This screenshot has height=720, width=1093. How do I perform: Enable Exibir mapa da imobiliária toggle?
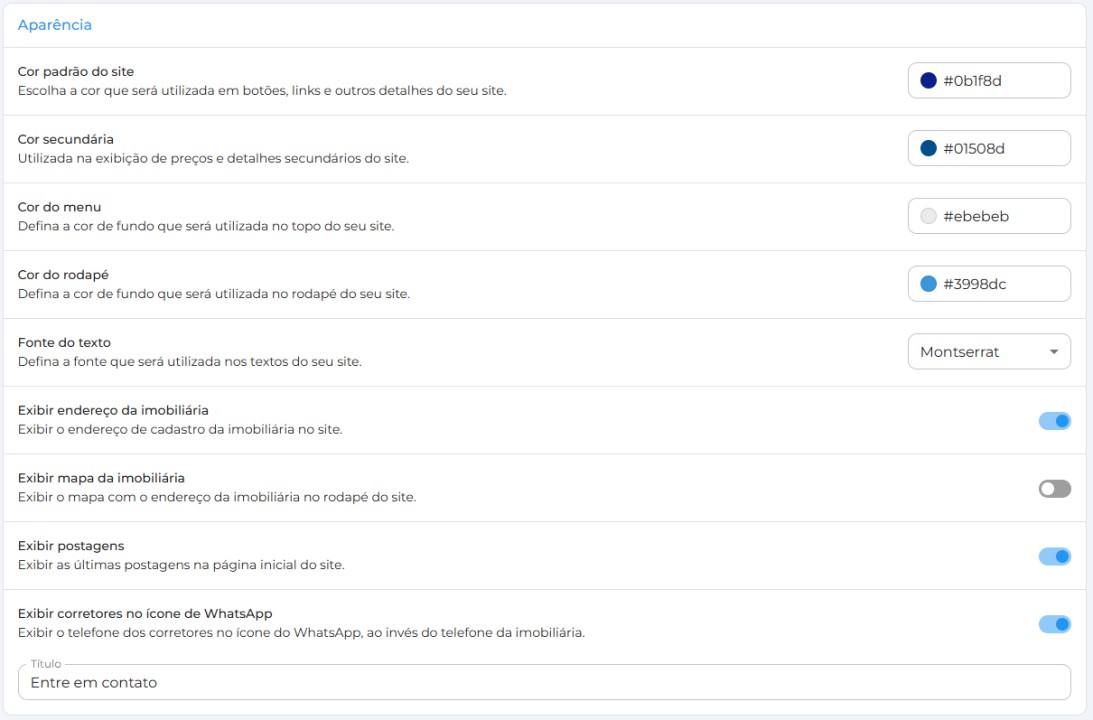[1055, 489]
